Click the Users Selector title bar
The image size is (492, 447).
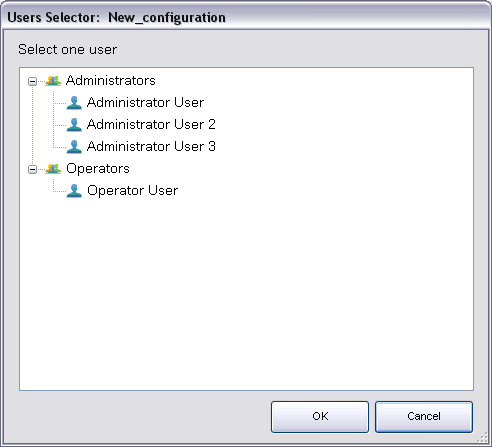[246, 17]
